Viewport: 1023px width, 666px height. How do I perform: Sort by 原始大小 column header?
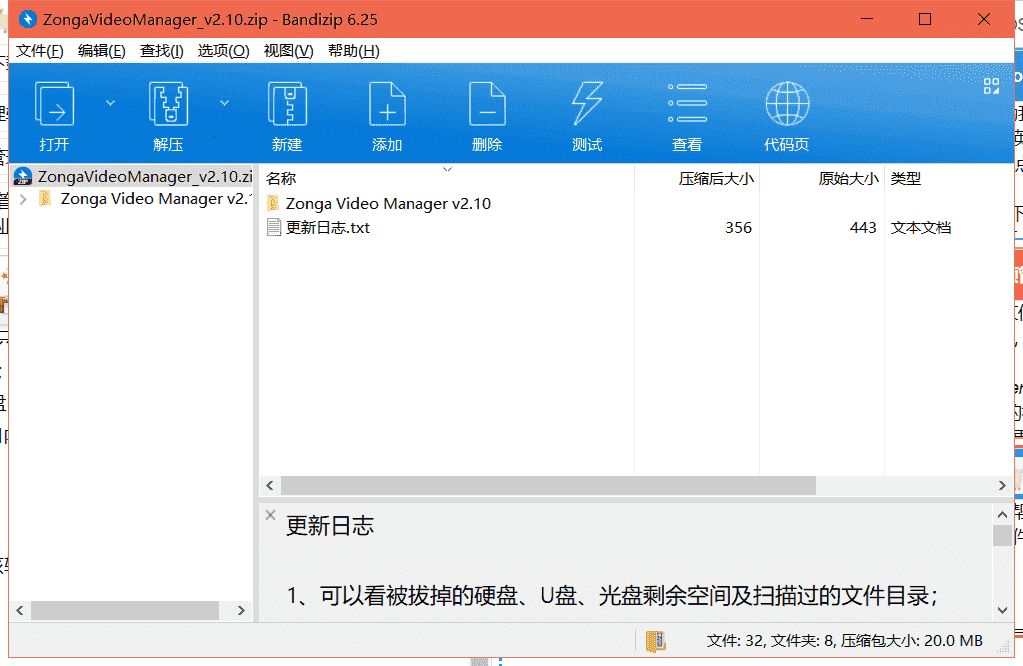848,178
